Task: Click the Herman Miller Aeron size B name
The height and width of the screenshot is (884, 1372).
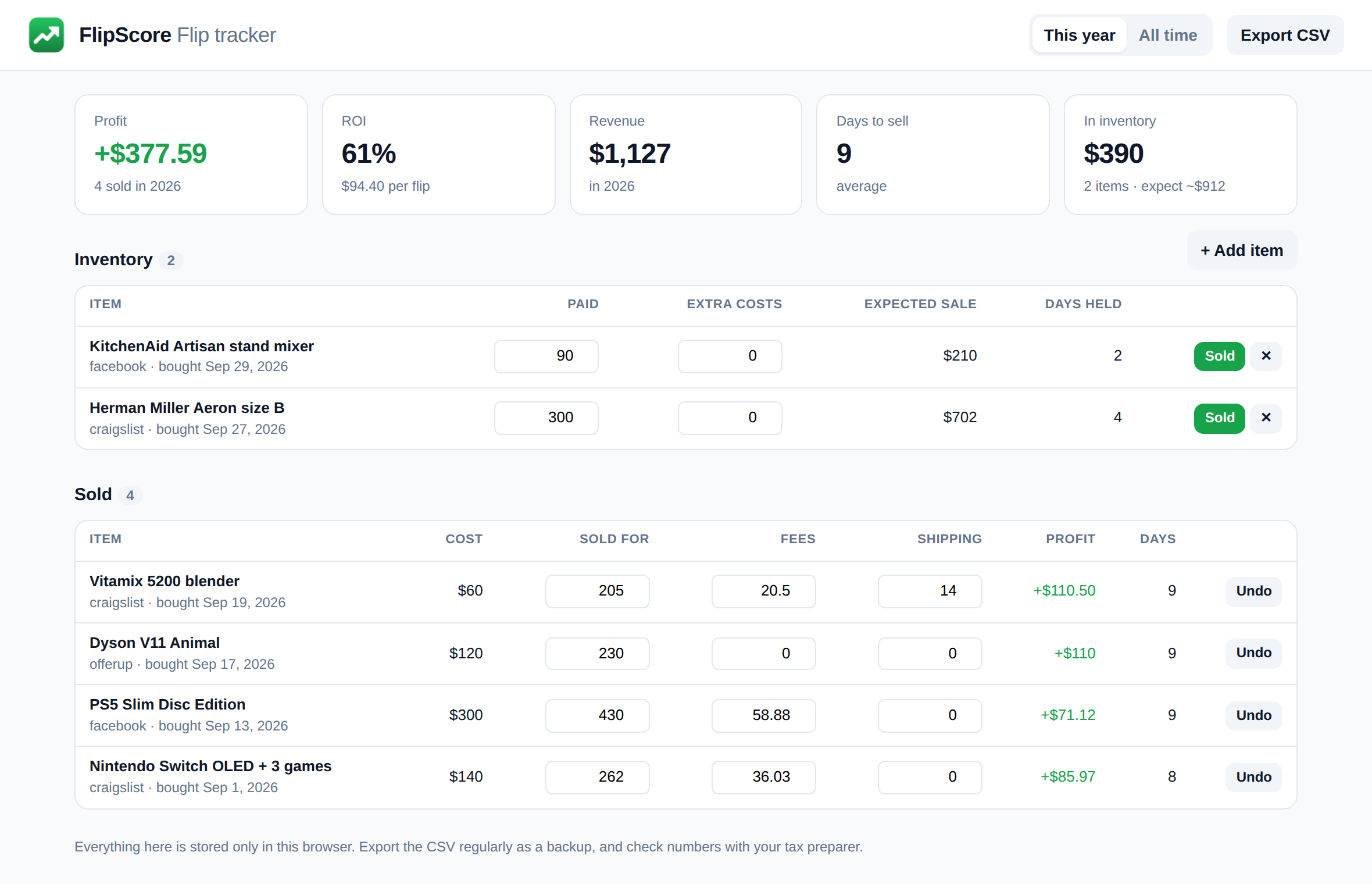Action: [x=187, y=408]
